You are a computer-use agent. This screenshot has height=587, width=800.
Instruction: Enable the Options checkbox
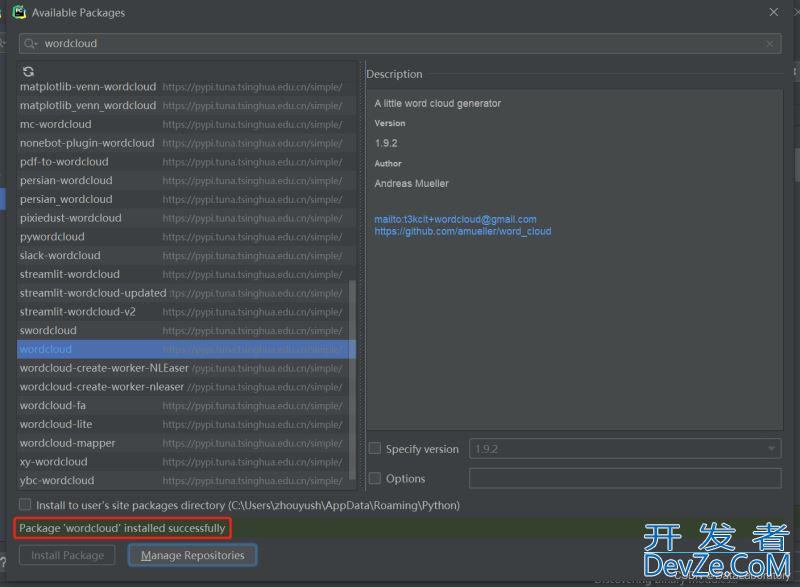click(x=375, y=478)
